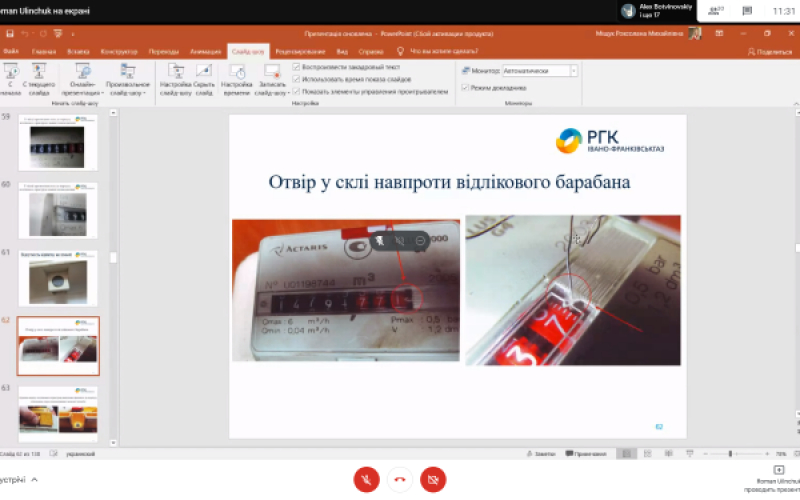The width and height of the screenshot is (800, 500).
Task: Click the Примечания comments button
Action: (x=586, y=454)
